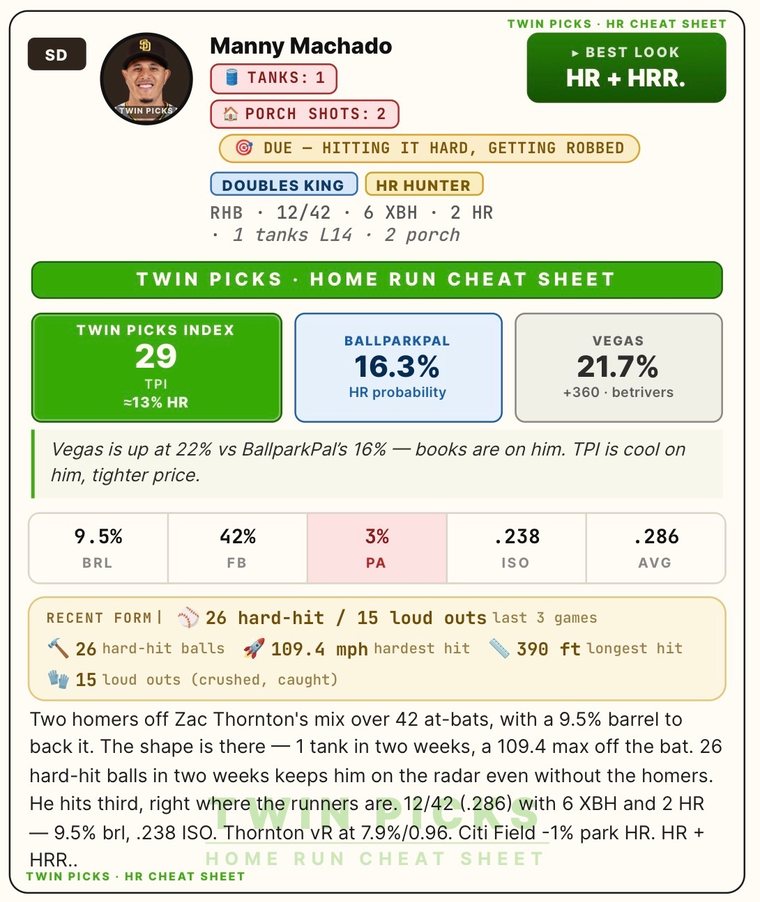Select the highlighted 3% PA stat cell
Viewport: 760px width, 902px height.
(x=377, y=548)
